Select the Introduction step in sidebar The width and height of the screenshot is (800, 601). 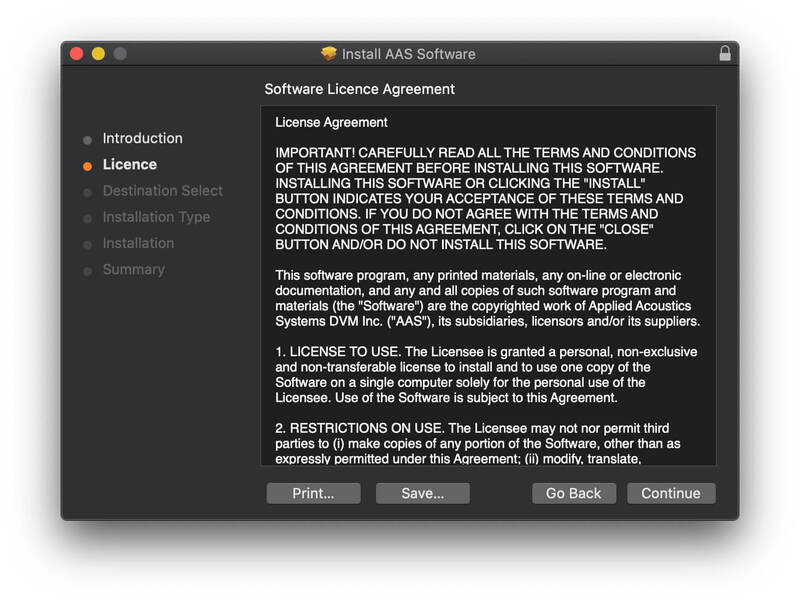pos(142,138)
